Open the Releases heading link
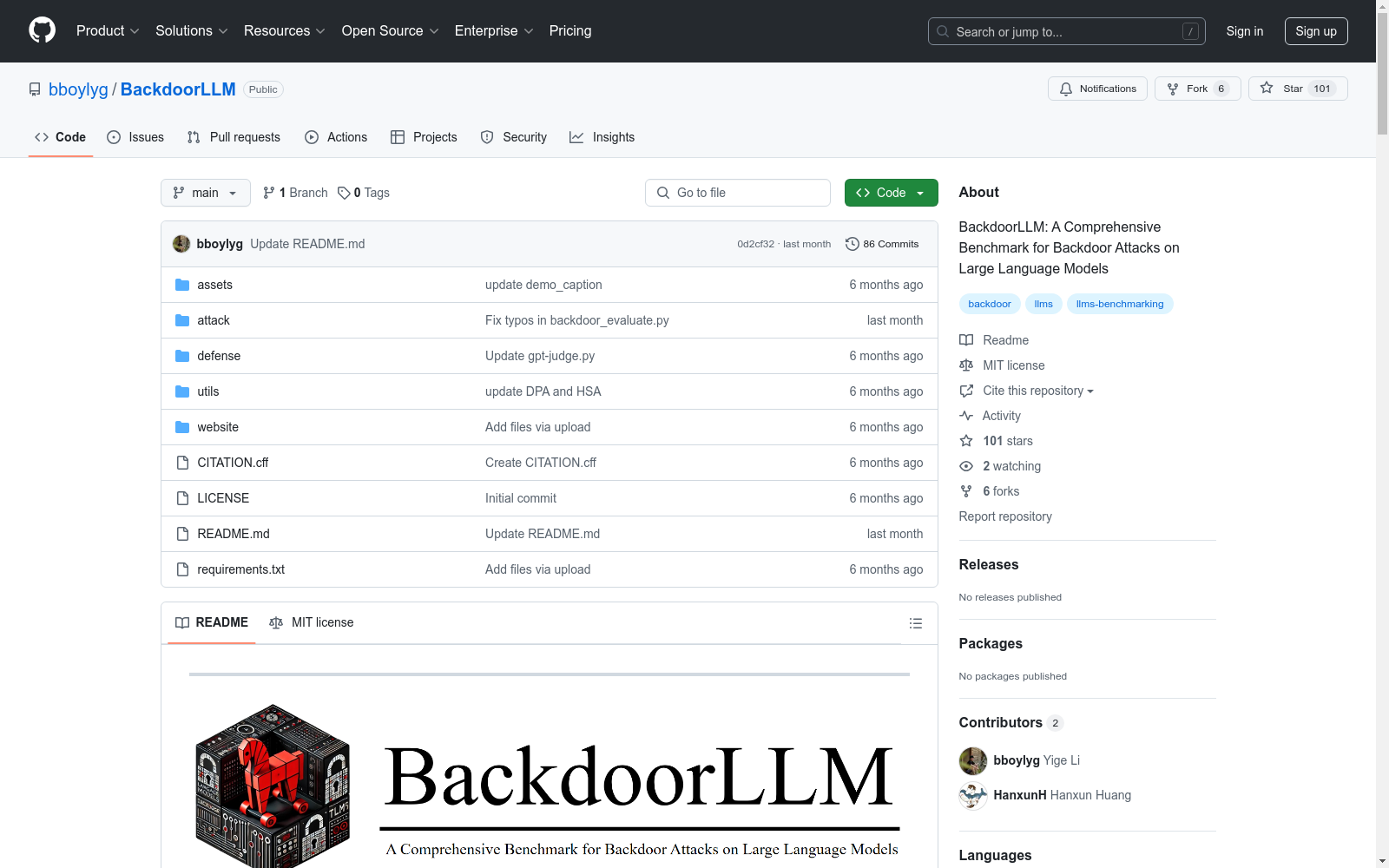This screenshot has width=1389, height=868. 989,564
